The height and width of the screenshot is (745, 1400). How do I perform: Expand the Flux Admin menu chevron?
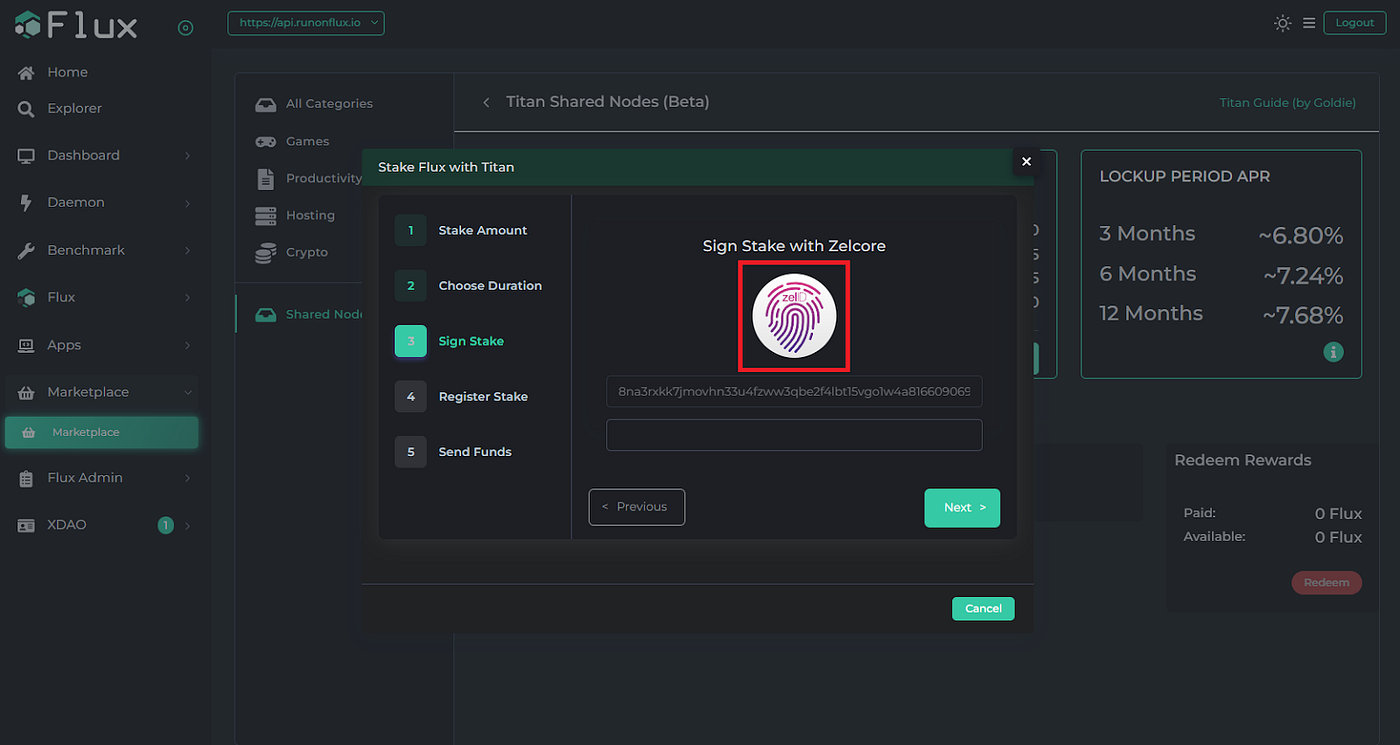tap(187, 478)
